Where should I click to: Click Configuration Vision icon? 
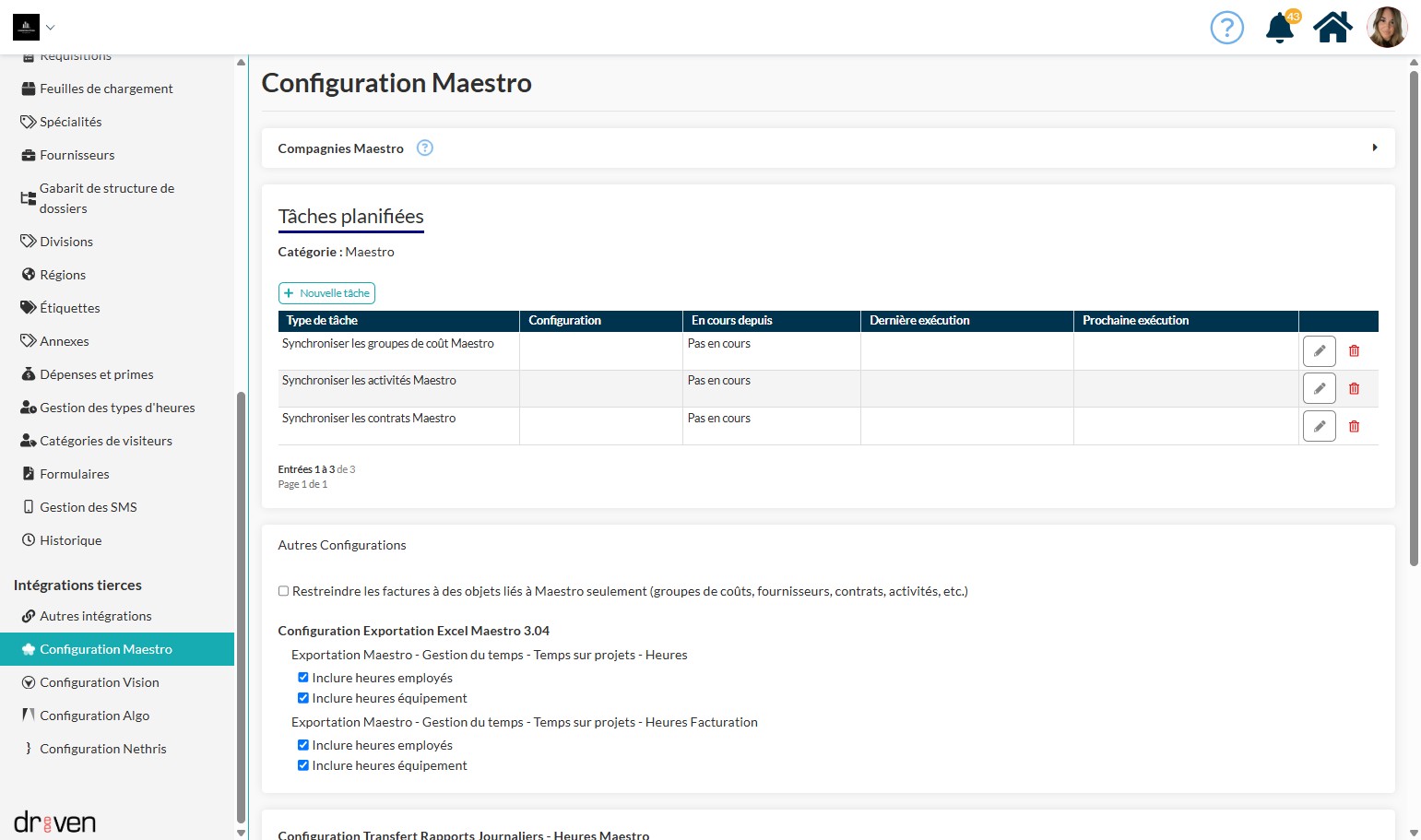(29, 682)
